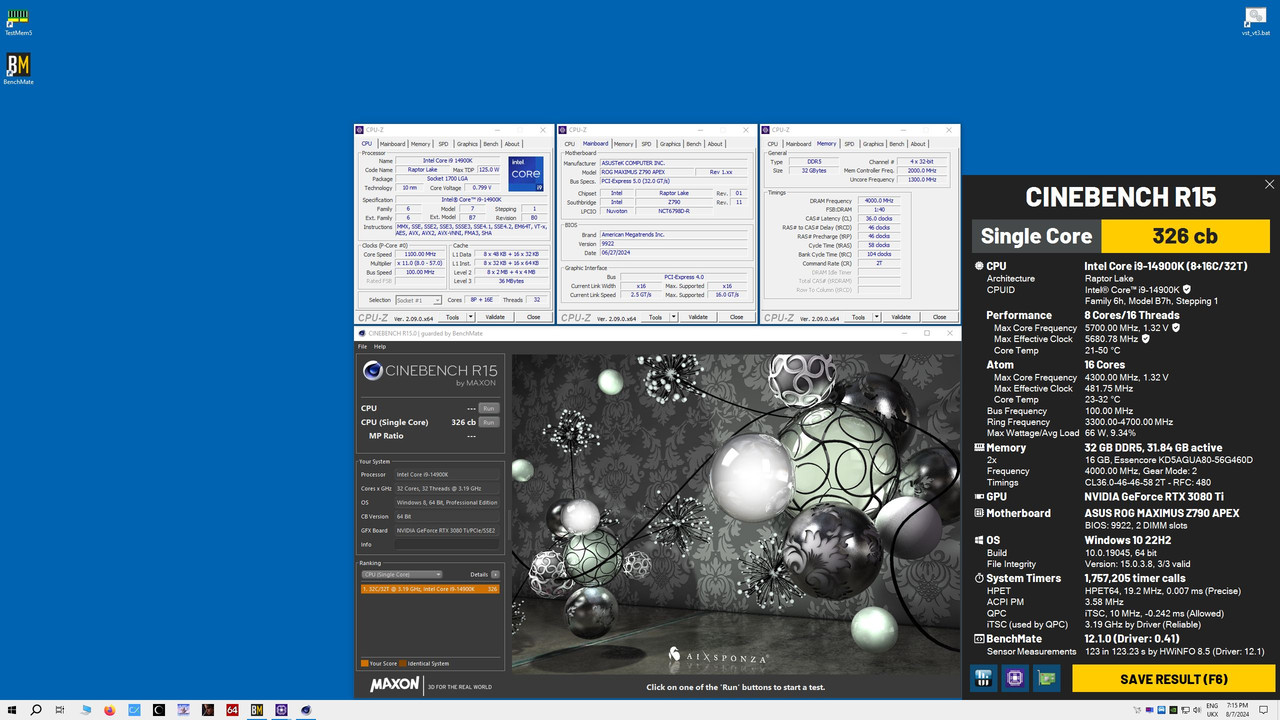
Task: Click Core Speed value 1100.00 MHz
Action: [x=420, y=254]
